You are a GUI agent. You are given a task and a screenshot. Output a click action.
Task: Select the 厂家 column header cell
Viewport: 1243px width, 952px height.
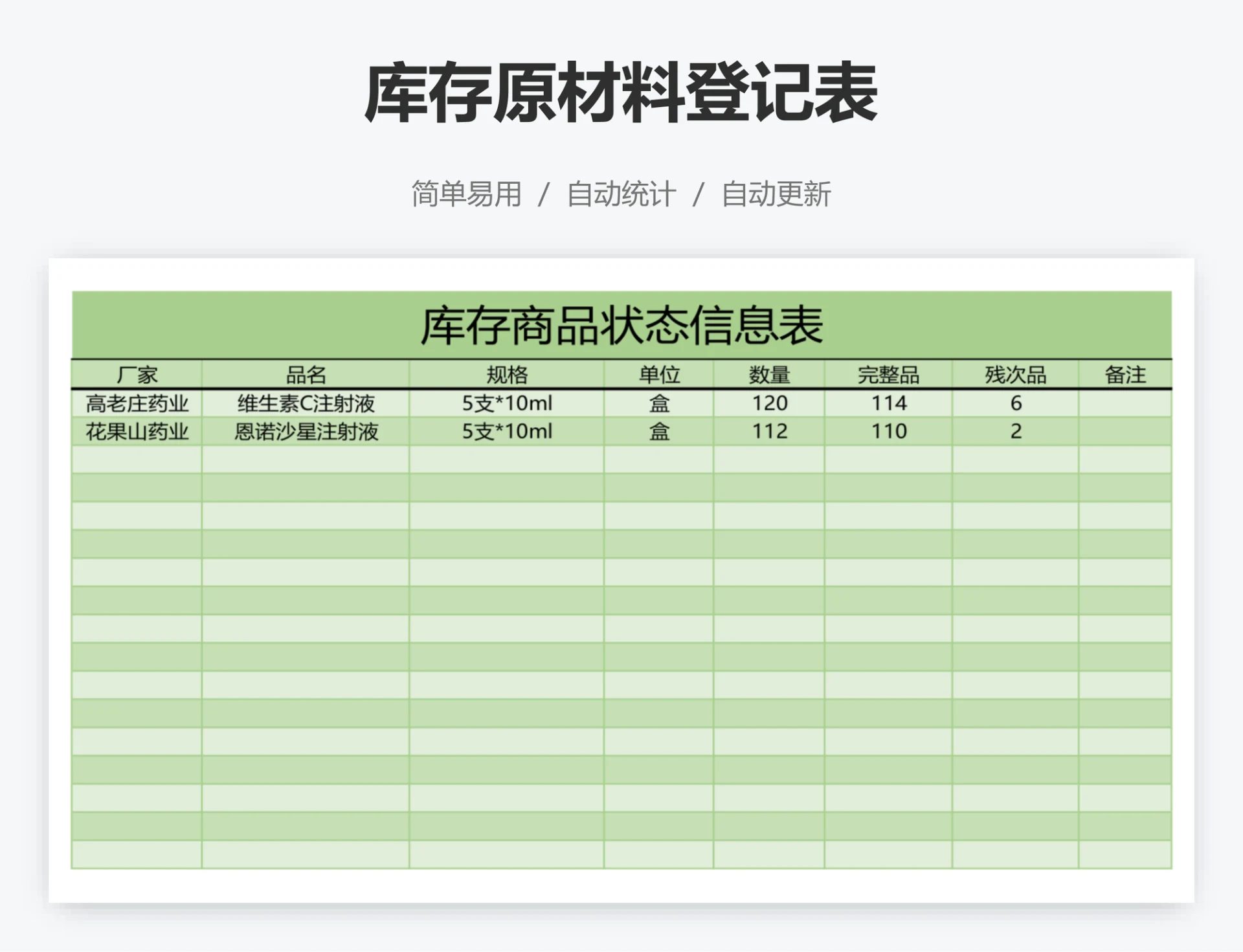tap(138, 374)
